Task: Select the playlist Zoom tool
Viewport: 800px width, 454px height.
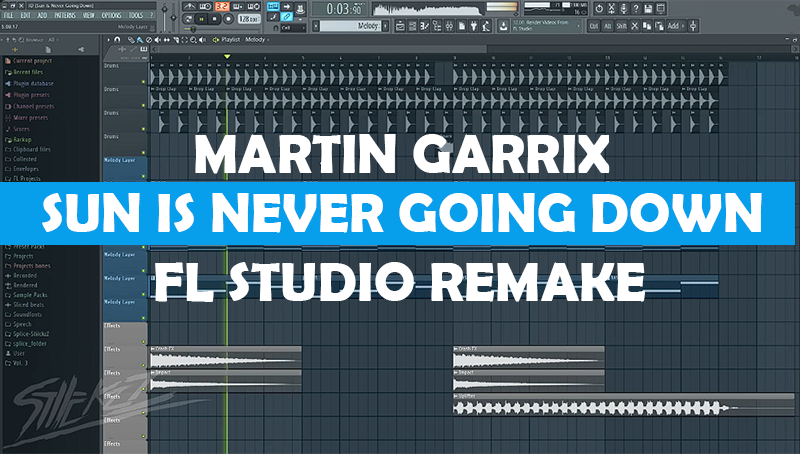Action: point(193,40)
